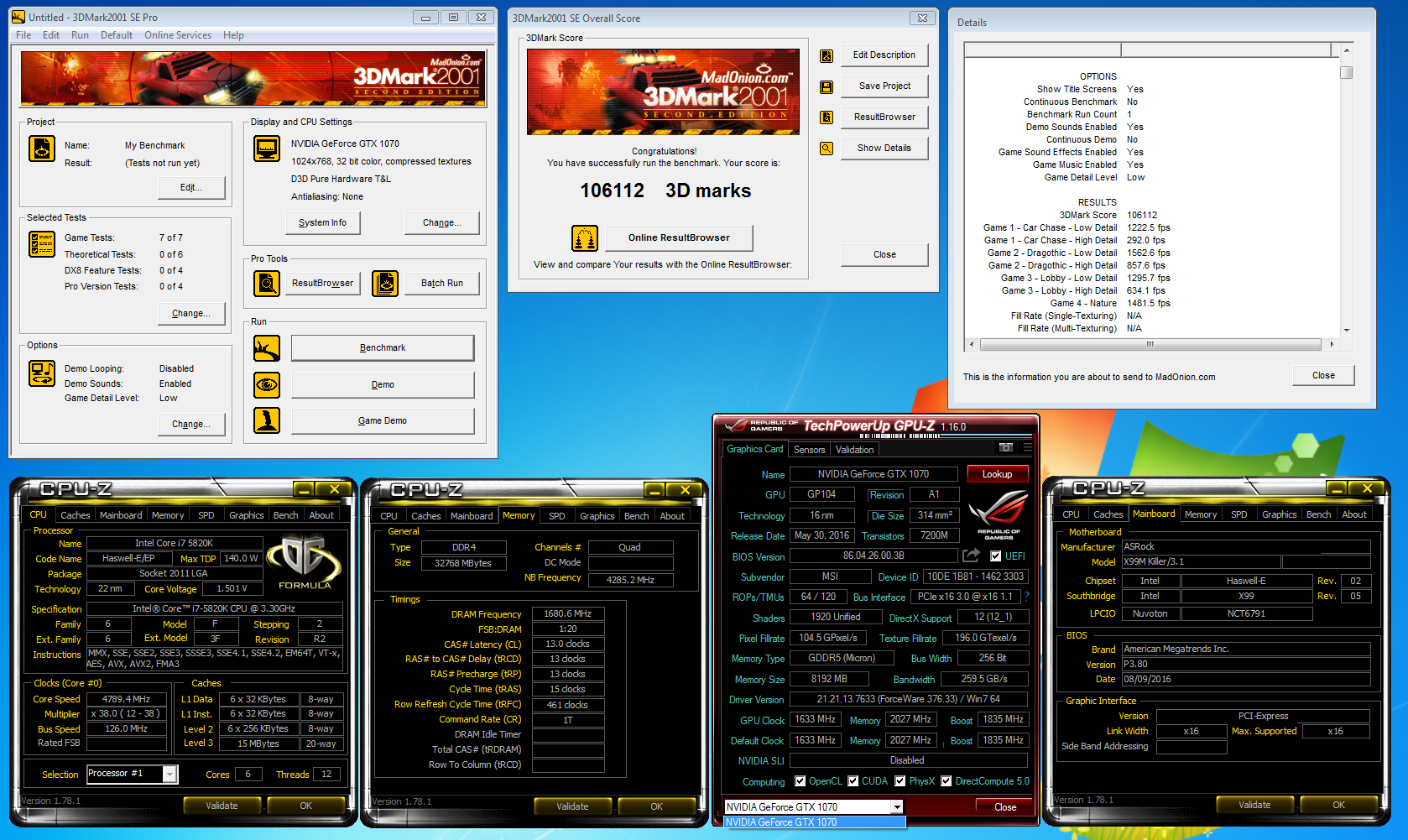Click the Show Details button

[x=884, y=148]
